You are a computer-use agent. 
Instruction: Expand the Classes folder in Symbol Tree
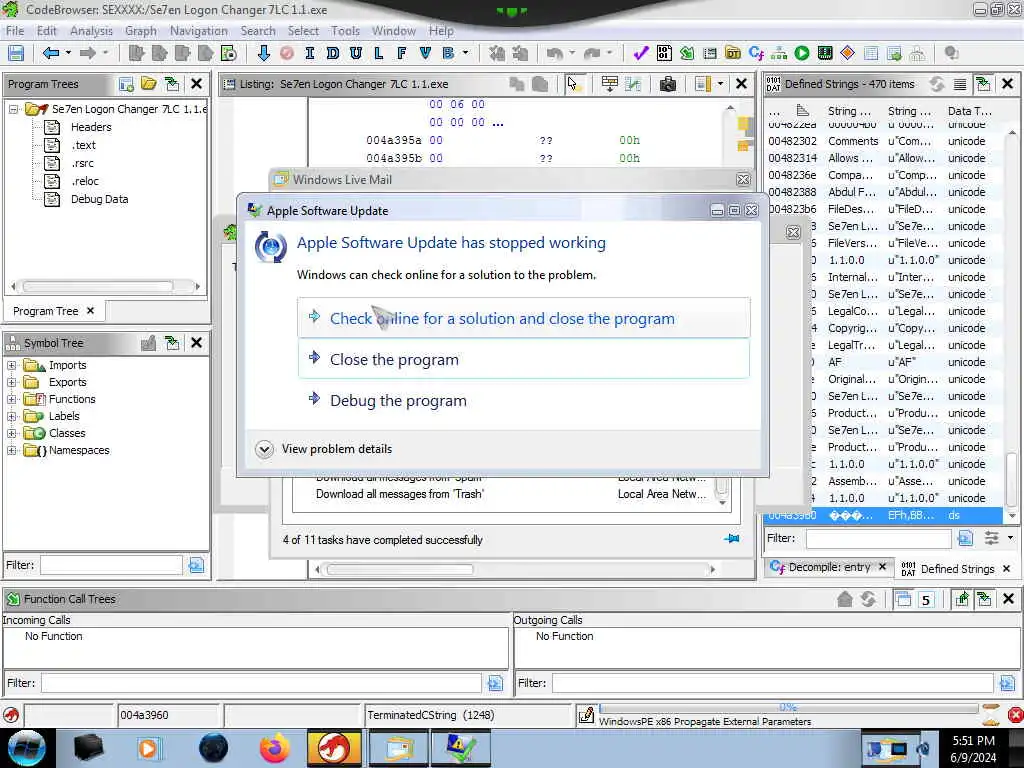click(x=12, y=433)
